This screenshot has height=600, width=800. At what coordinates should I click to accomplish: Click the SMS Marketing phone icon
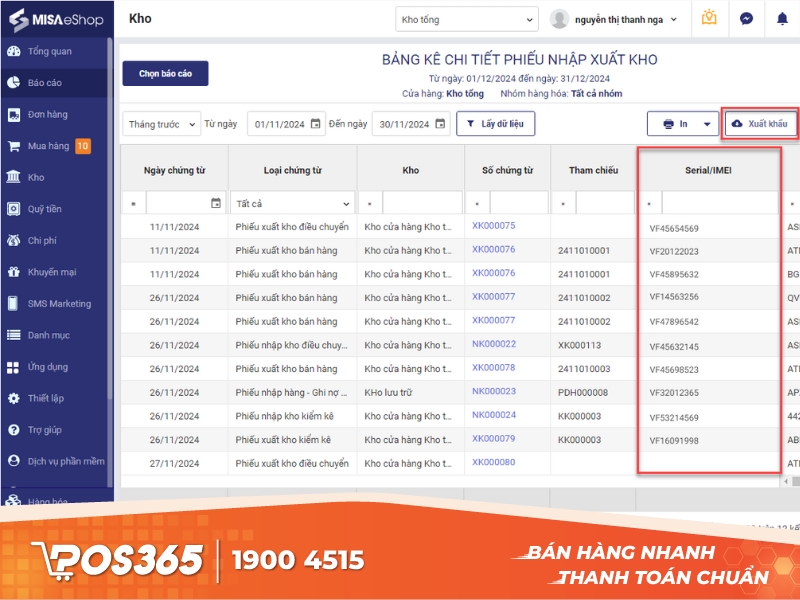coord(14,303)
